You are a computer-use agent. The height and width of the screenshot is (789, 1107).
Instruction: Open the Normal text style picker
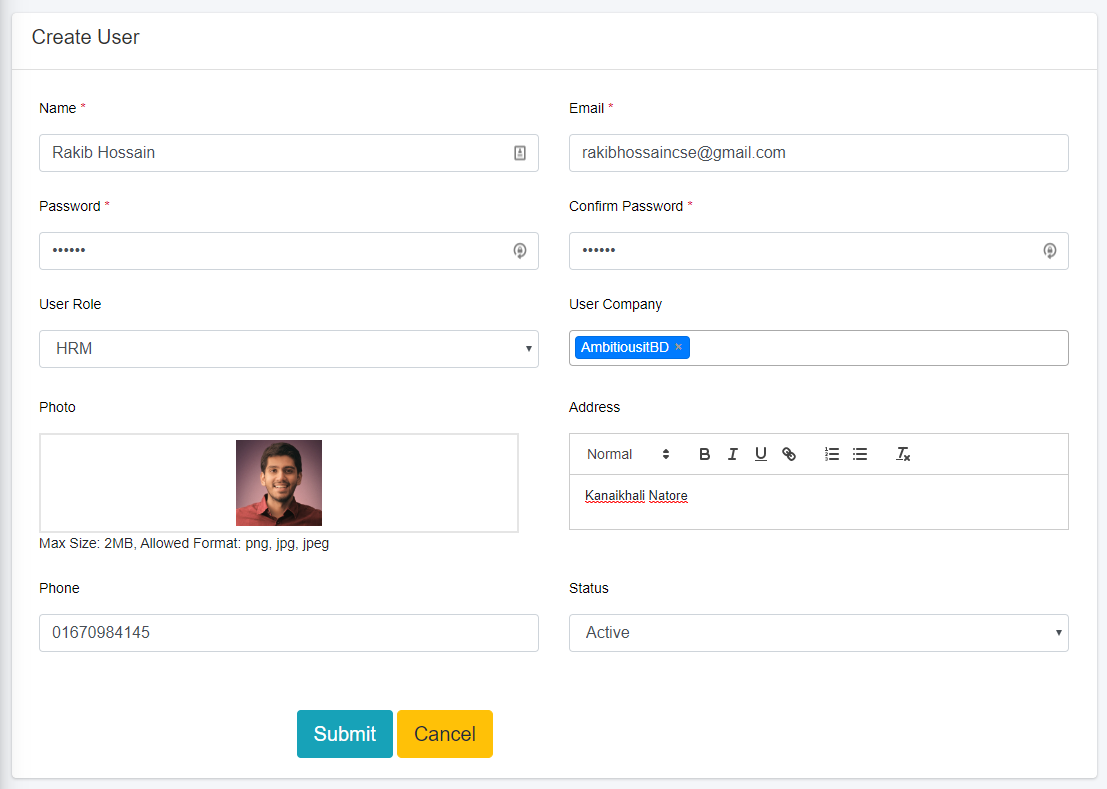(x=627, y=454)
